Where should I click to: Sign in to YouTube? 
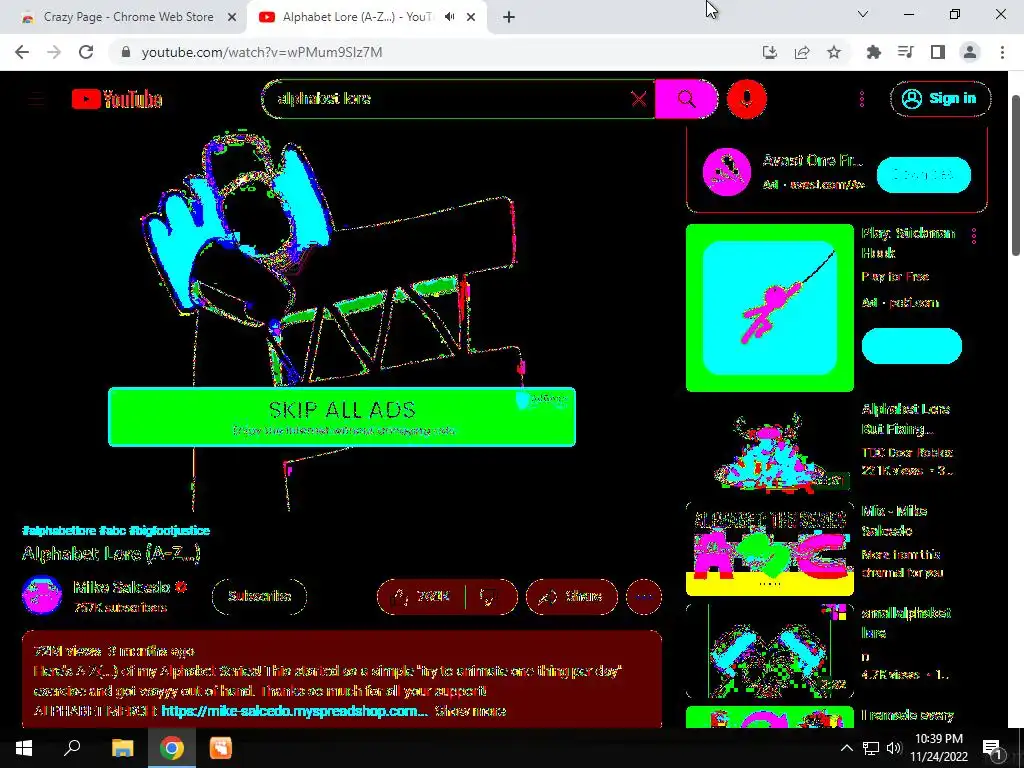[940, 99]
